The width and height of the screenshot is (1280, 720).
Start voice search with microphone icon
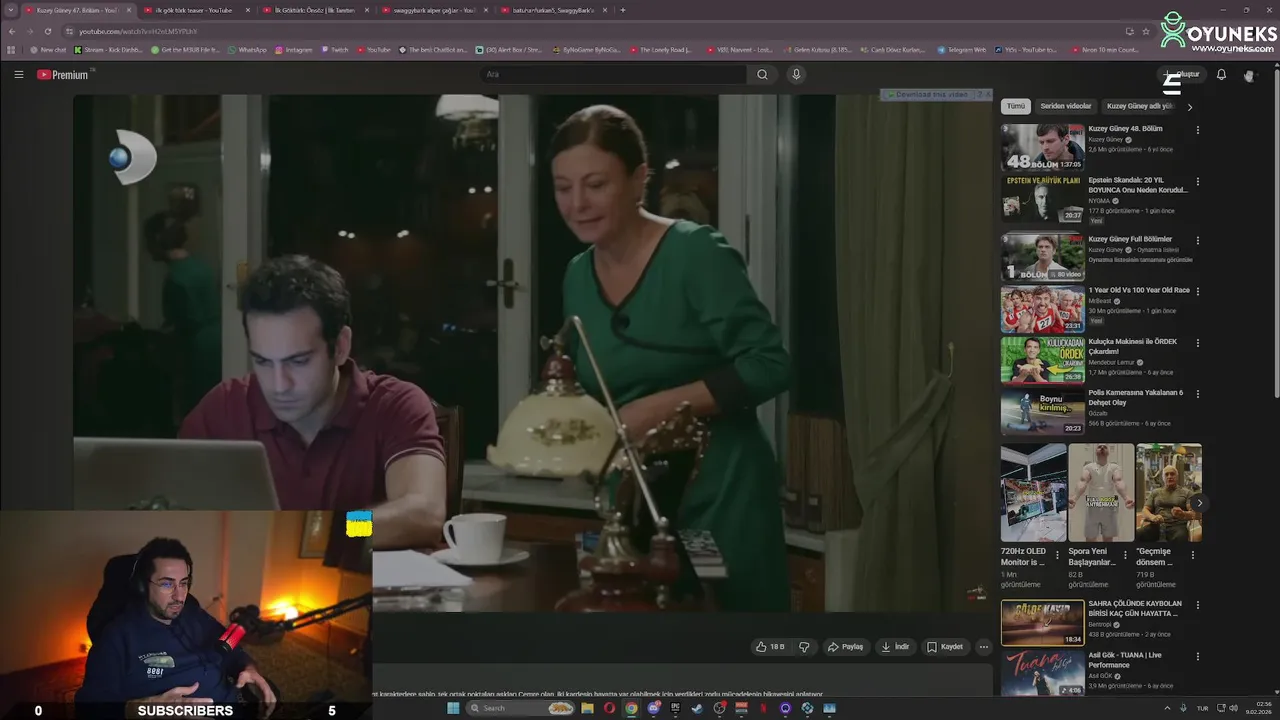point(796,74)
